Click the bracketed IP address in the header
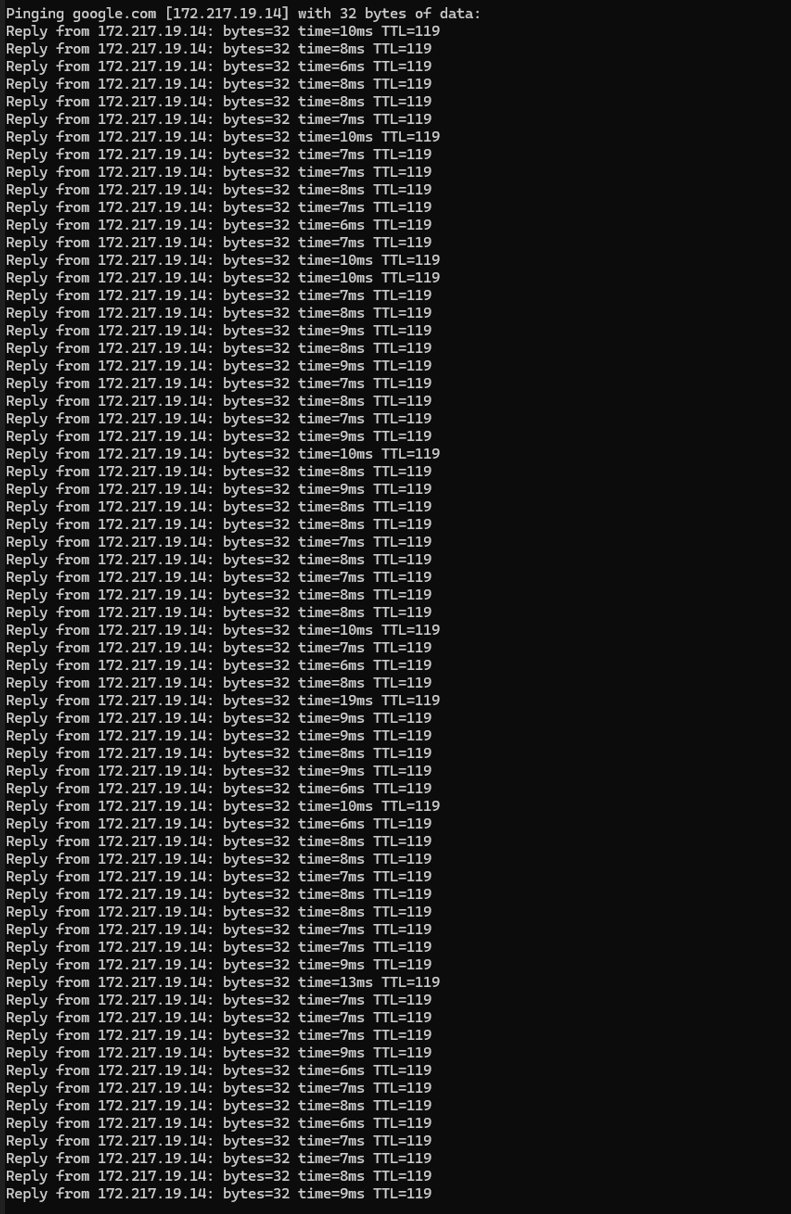Image resolution: width=791 pixels, height=1214 pixels. pos(227,13)
